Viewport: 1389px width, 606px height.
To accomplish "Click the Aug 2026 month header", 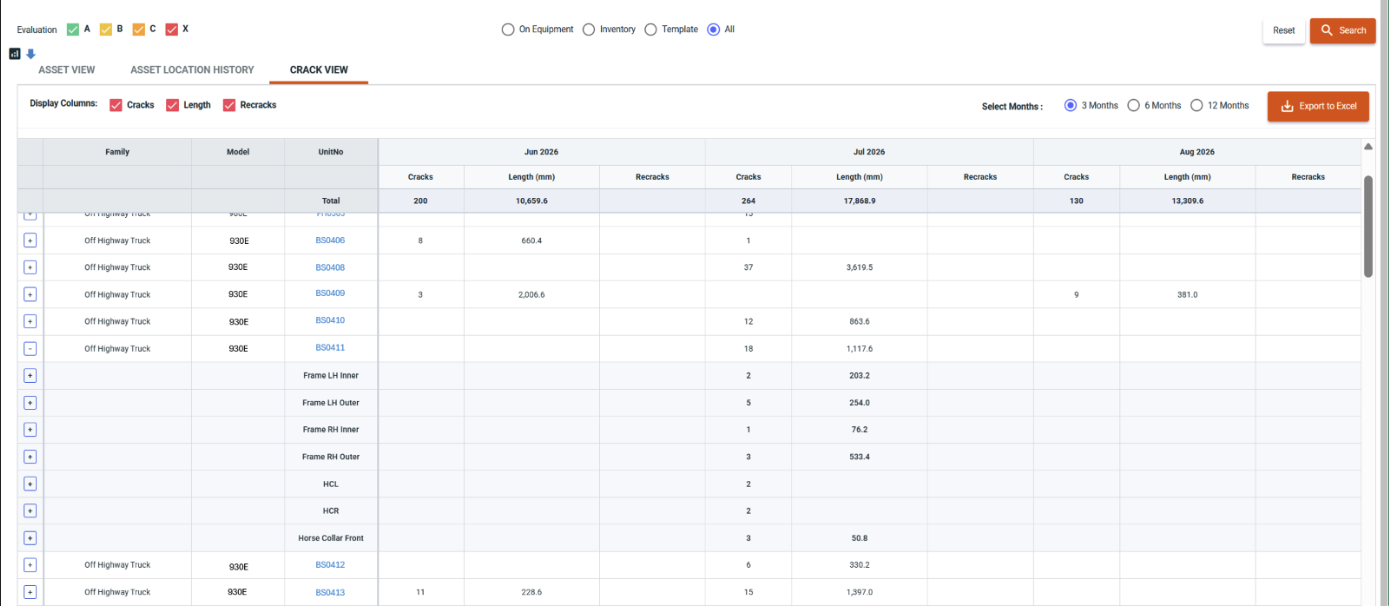I will coord(1197,152).
